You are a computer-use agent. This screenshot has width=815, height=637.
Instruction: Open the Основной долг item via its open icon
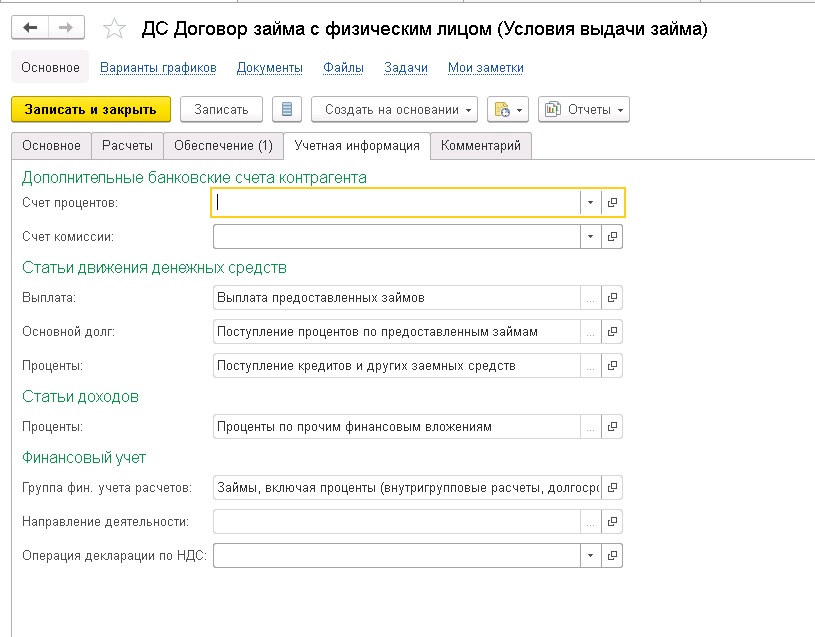click(x=613, y=331)
